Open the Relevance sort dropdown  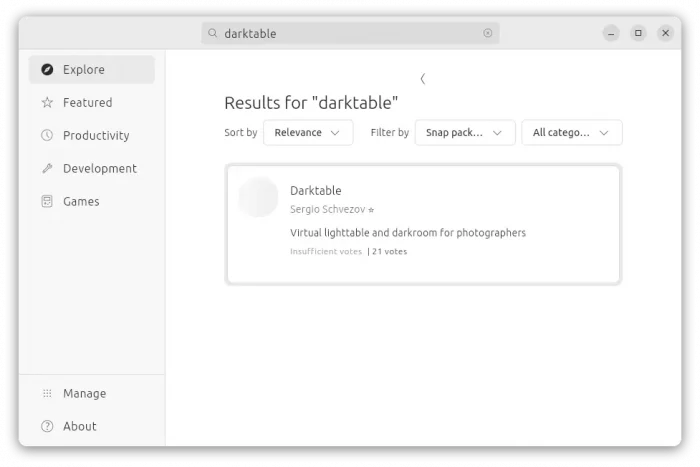(308, 133)
